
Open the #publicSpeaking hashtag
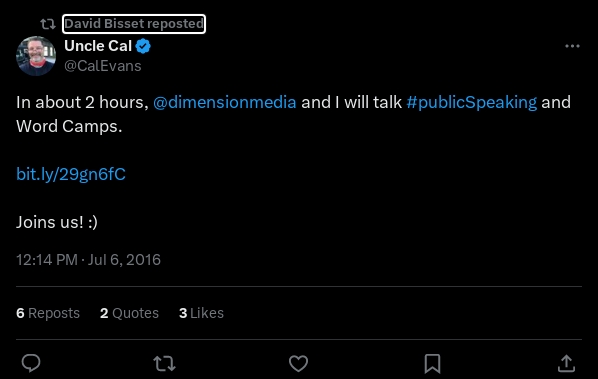(472, 102)
